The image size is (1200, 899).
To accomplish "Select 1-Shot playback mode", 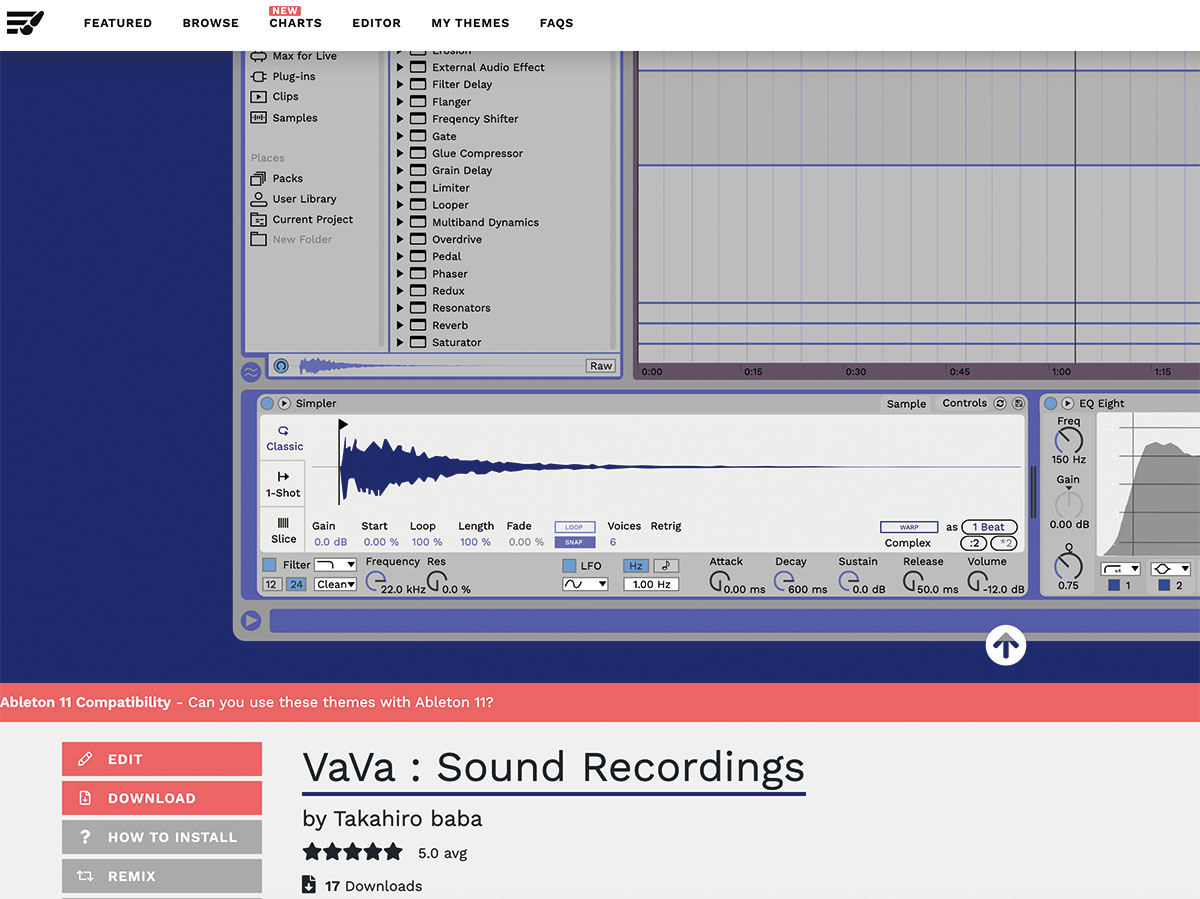I will click(283, 484).
